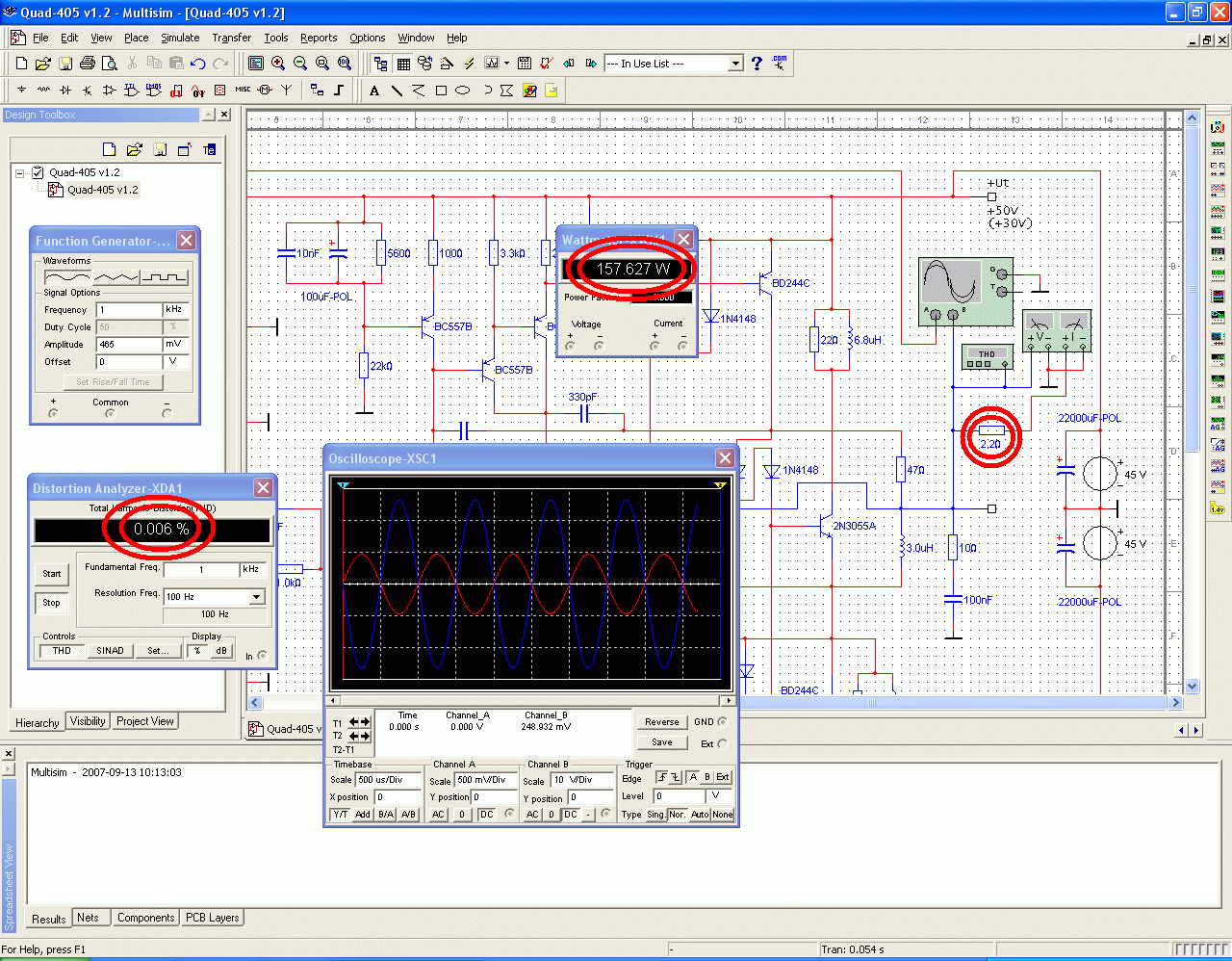
Task: Toggle the Quad-405 v1.2 design checkbox
Action: tap(38, 172)
